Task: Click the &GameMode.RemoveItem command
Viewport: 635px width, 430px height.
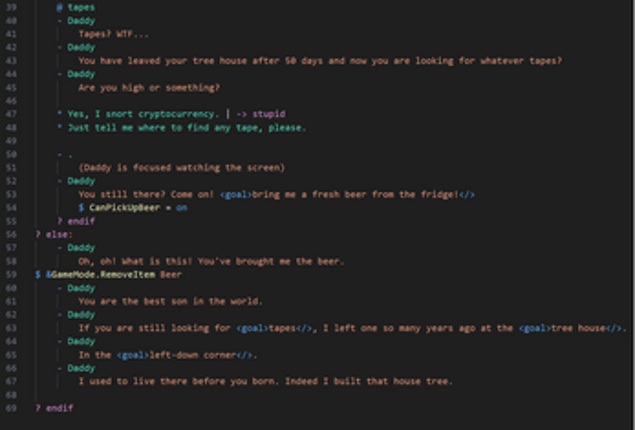Action: click(100, 275)
